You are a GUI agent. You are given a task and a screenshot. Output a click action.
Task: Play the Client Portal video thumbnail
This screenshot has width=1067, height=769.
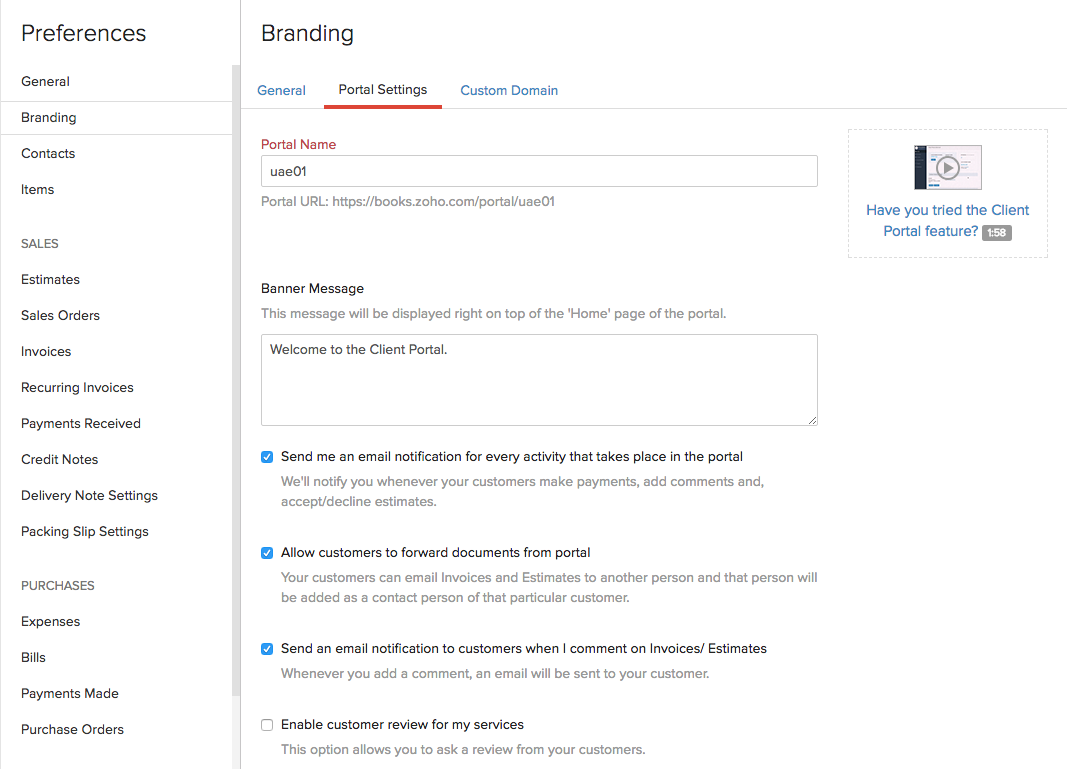point(947,168)
